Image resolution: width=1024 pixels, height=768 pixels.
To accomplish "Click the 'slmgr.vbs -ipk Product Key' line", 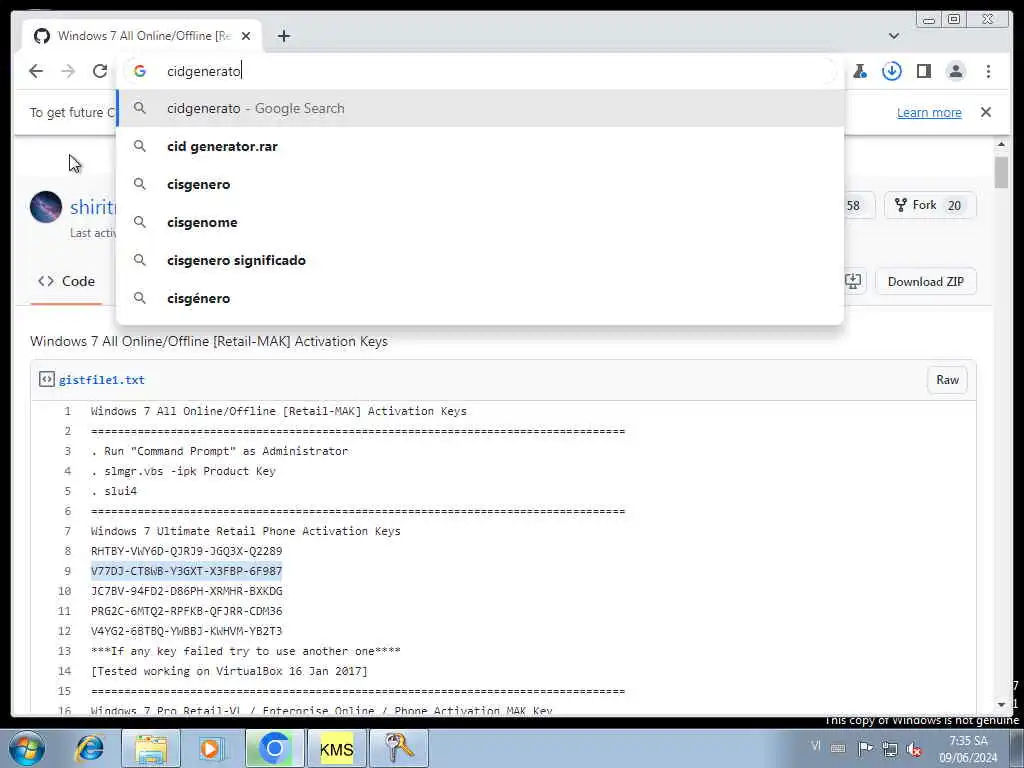I will (x=184, y=472).
